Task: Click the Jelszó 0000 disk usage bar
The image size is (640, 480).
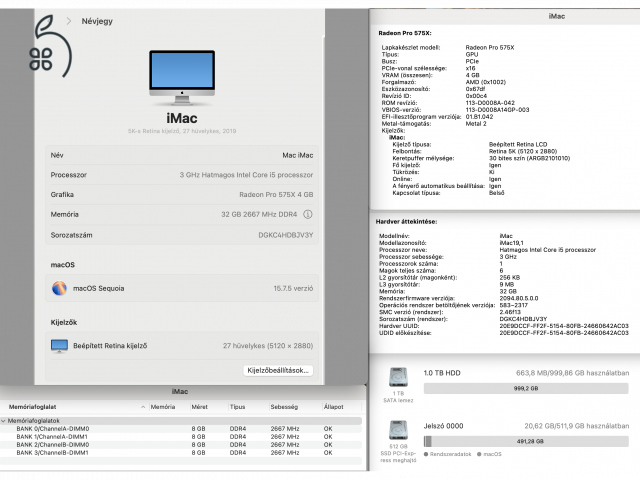Action: (x=526, y=441)
